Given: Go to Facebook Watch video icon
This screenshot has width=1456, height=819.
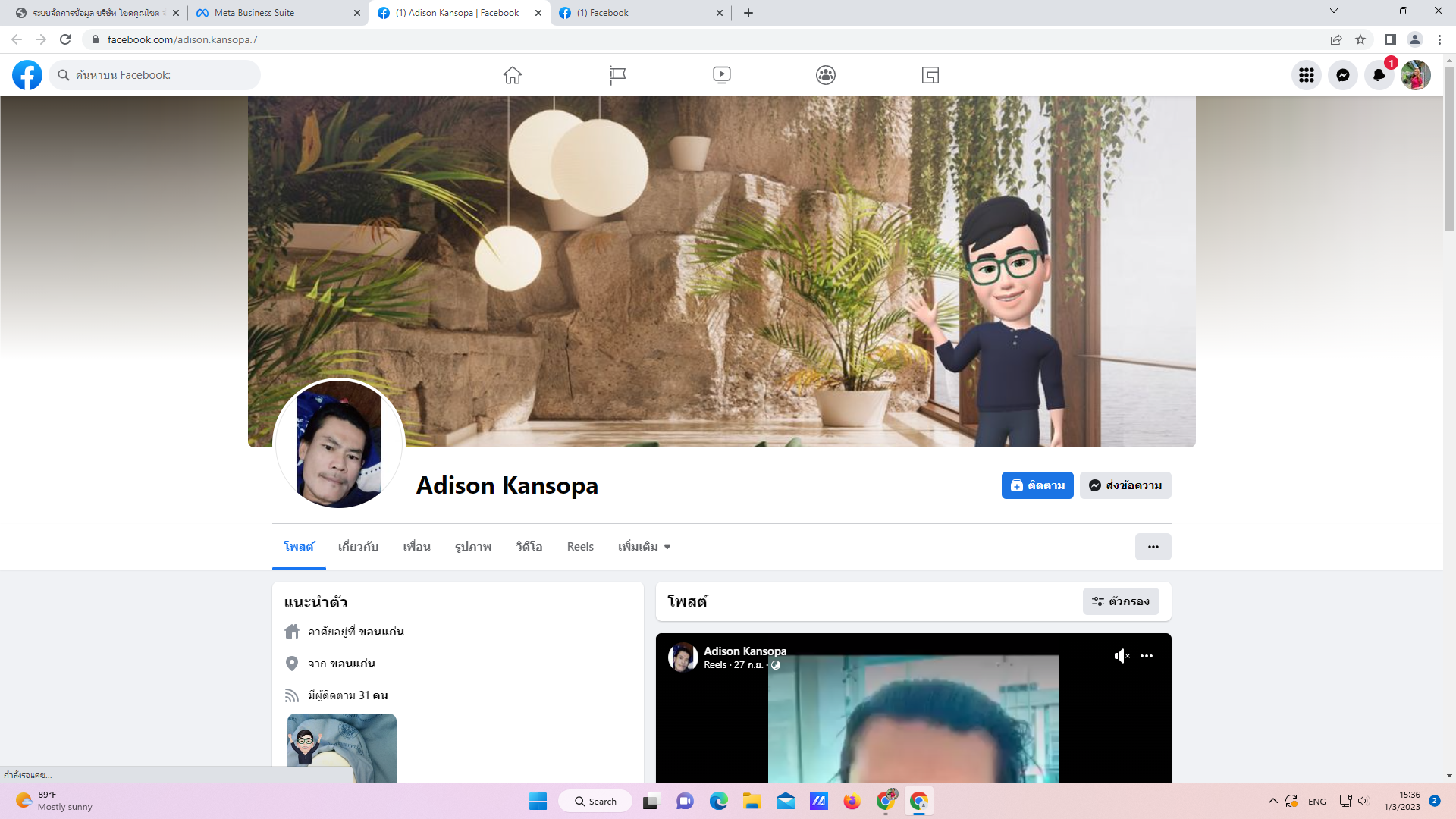Looking at the screenshot, I should pos(721,75).
